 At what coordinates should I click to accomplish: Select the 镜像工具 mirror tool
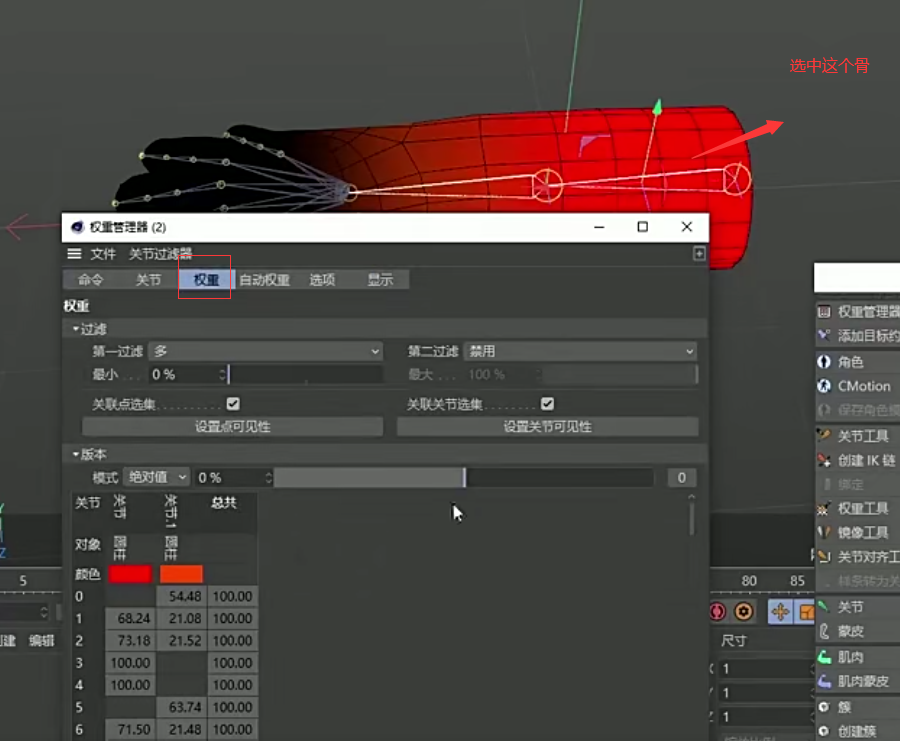[x=858, y=533]
